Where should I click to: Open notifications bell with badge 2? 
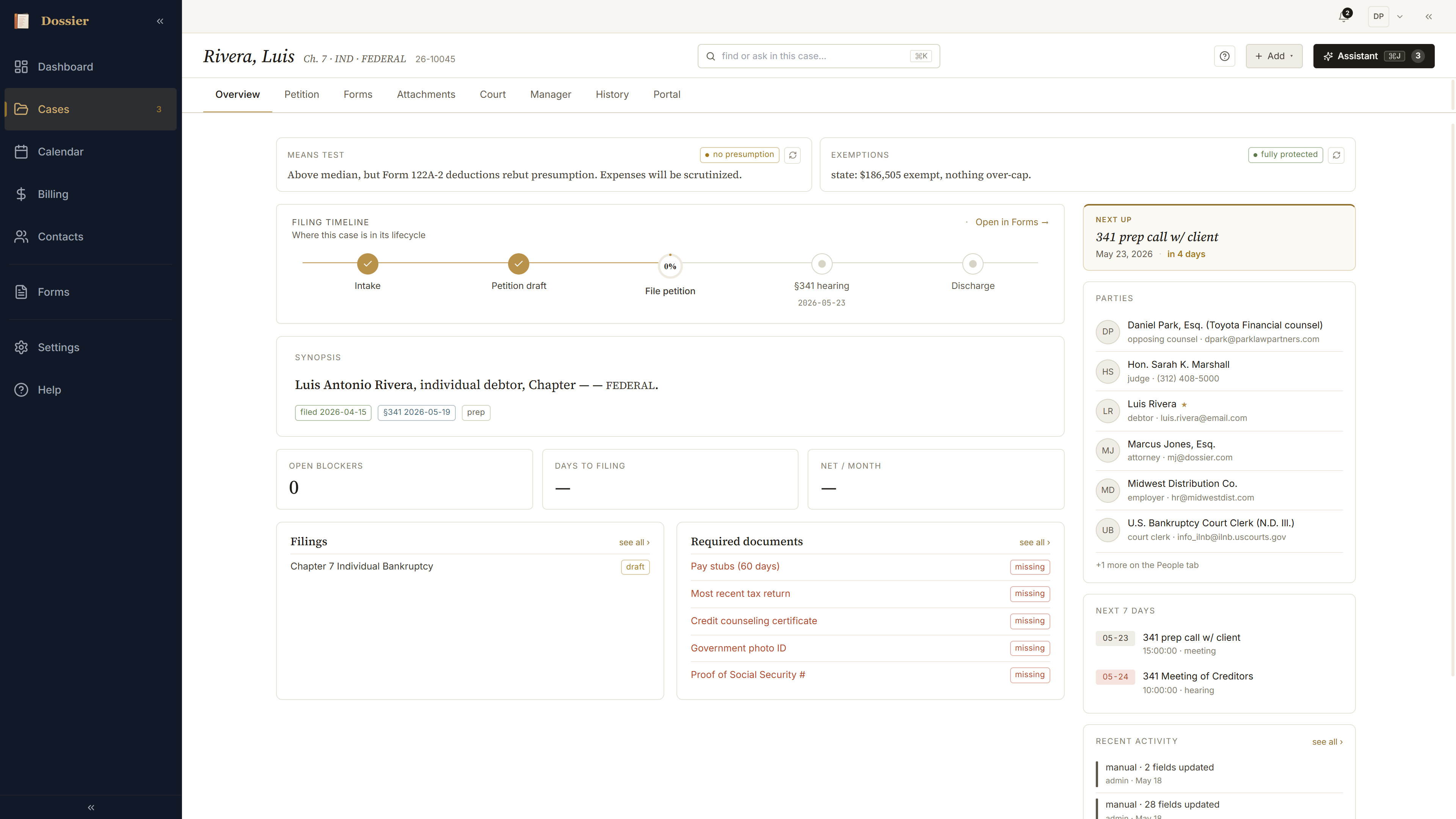tap(1345, 16)
